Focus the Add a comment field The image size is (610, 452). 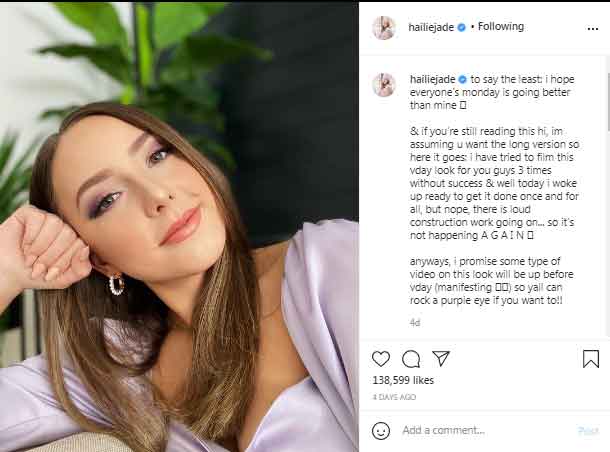pos(480,430)
